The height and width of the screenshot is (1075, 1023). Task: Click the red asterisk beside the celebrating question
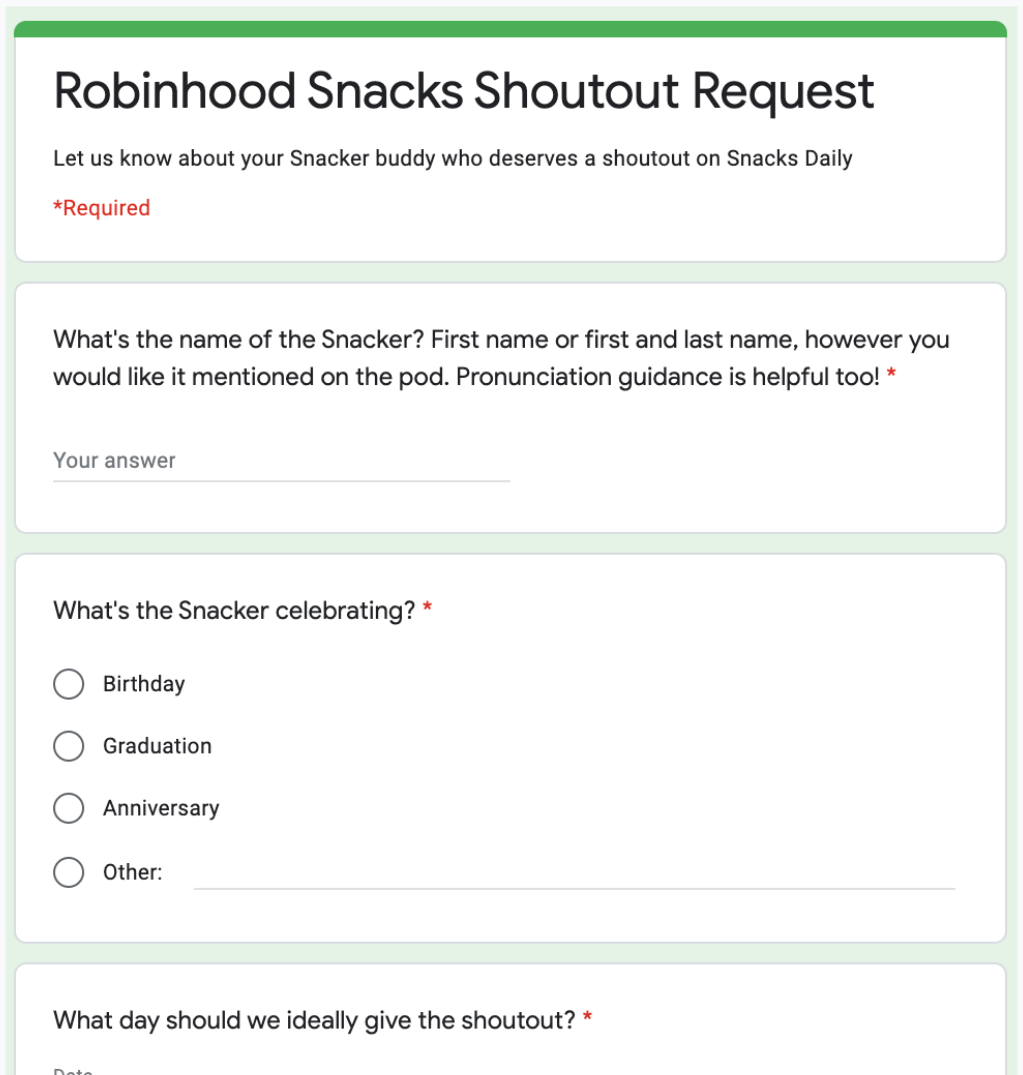click(x=428, y=610)
